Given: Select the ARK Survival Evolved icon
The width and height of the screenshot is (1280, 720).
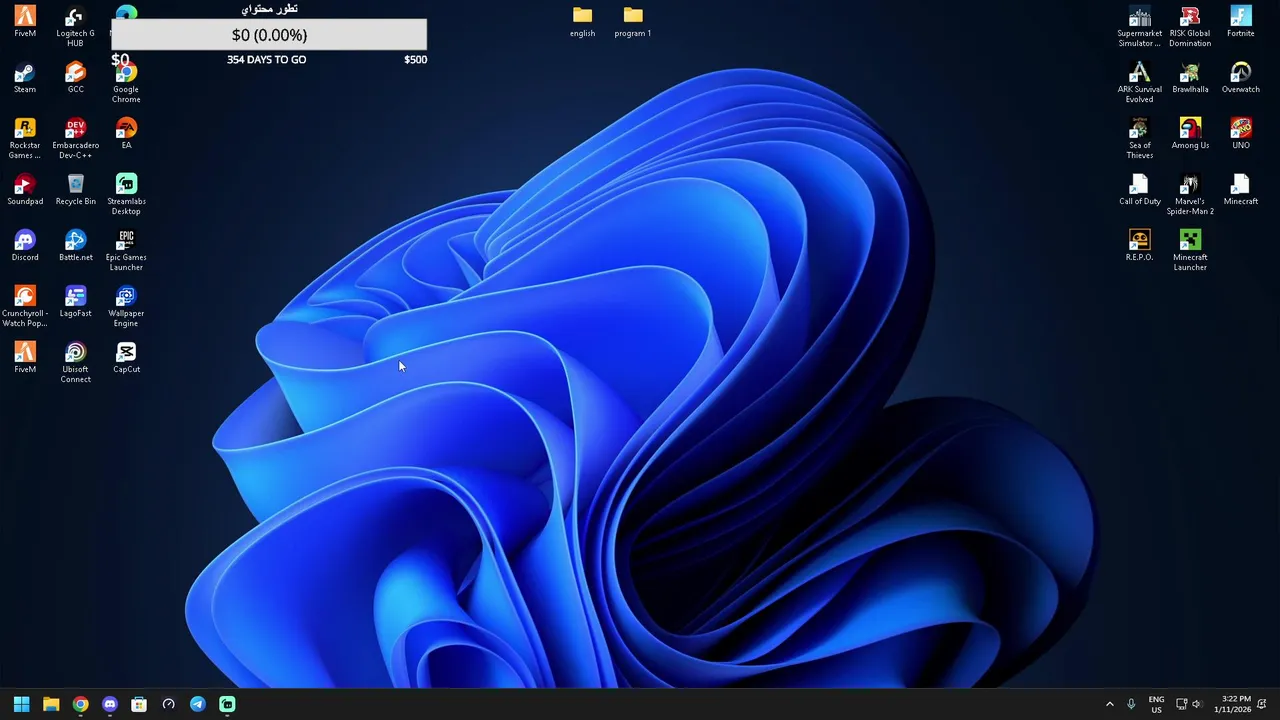Looking at the screenshot, I should pos(1139,83).
